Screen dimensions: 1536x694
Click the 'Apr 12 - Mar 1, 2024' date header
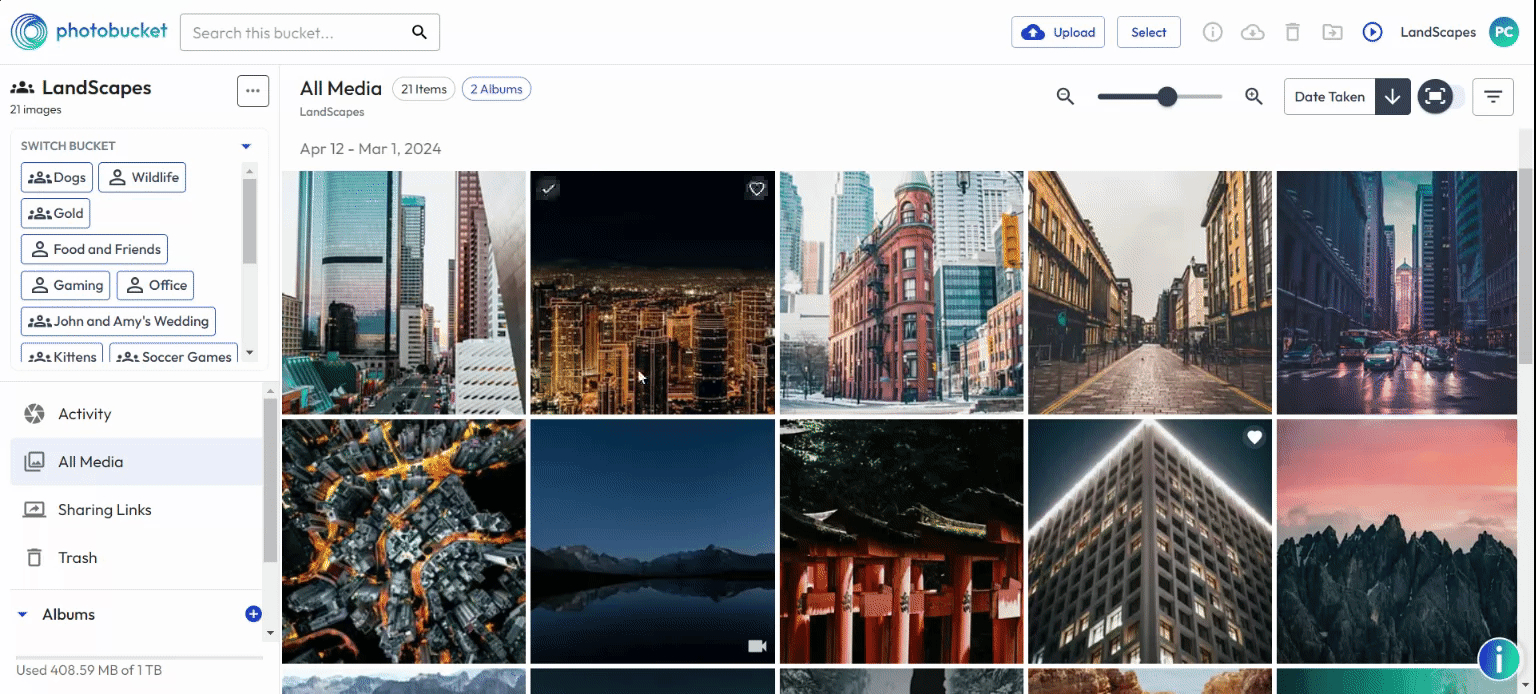371,149
